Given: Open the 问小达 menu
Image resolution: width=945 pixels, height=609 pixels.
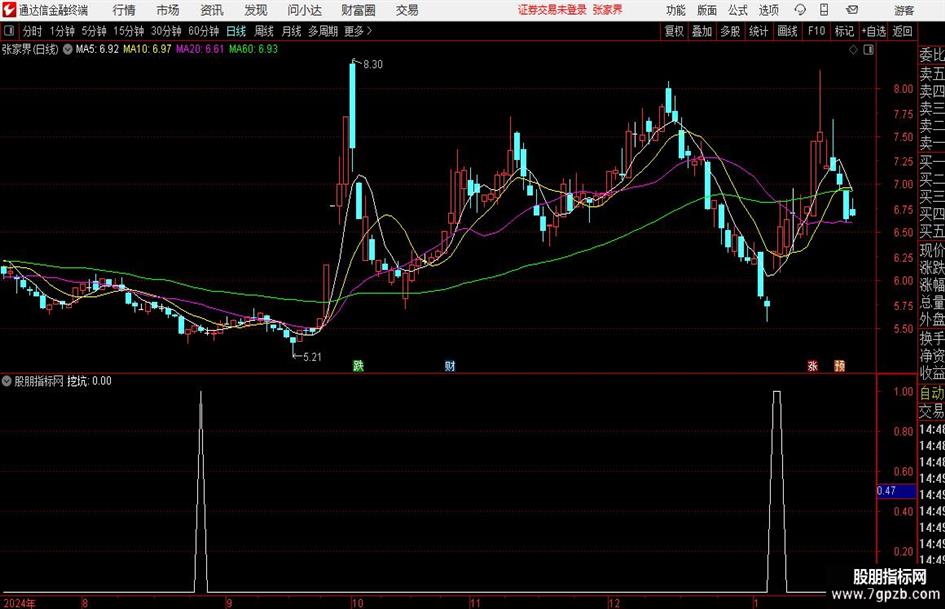Looking at the screenshot, I should [x=304, y=10].
